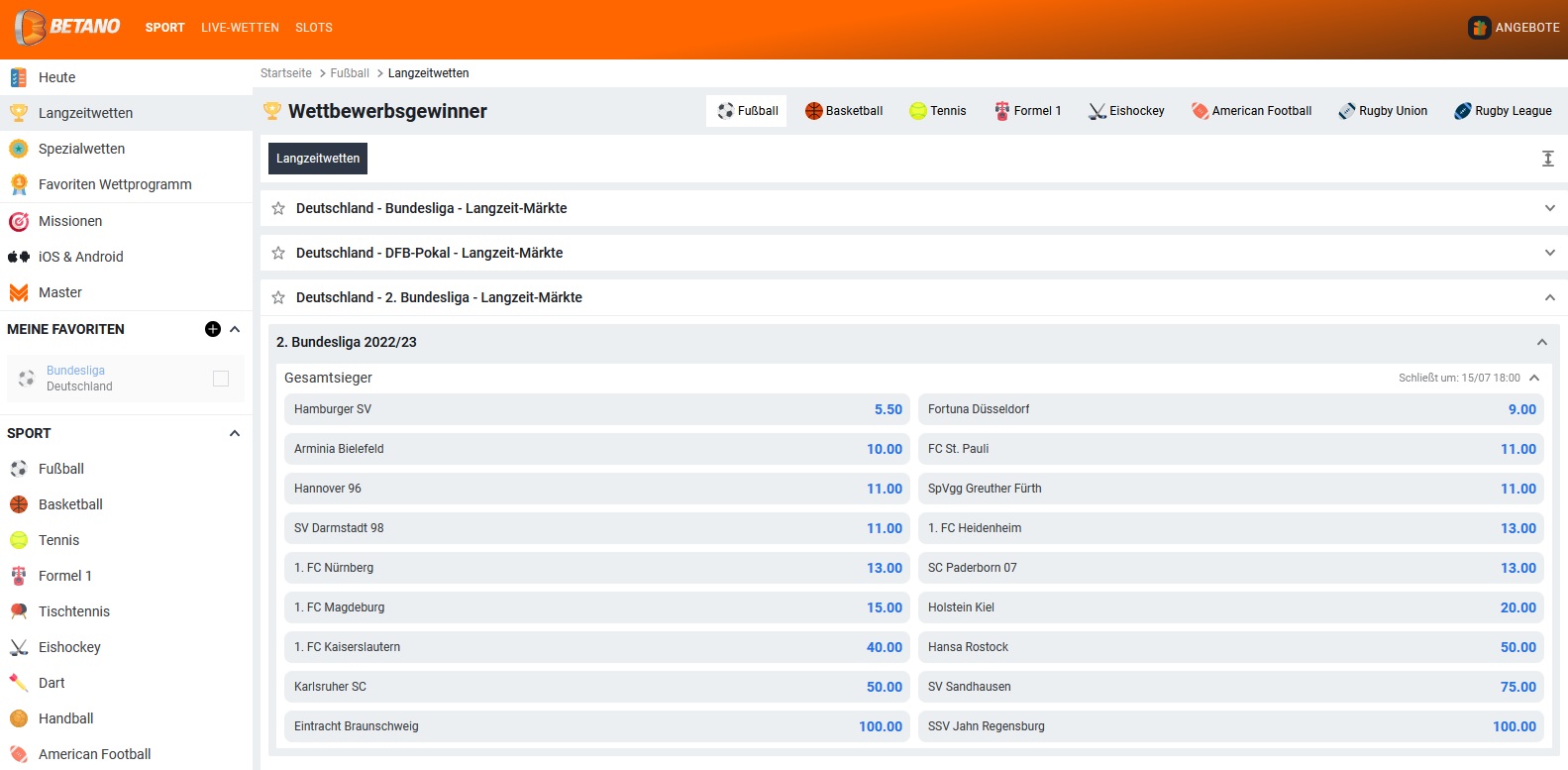
Task: Bet on SC Paderborn 07 at 13.00
Action: point(1231,568)
